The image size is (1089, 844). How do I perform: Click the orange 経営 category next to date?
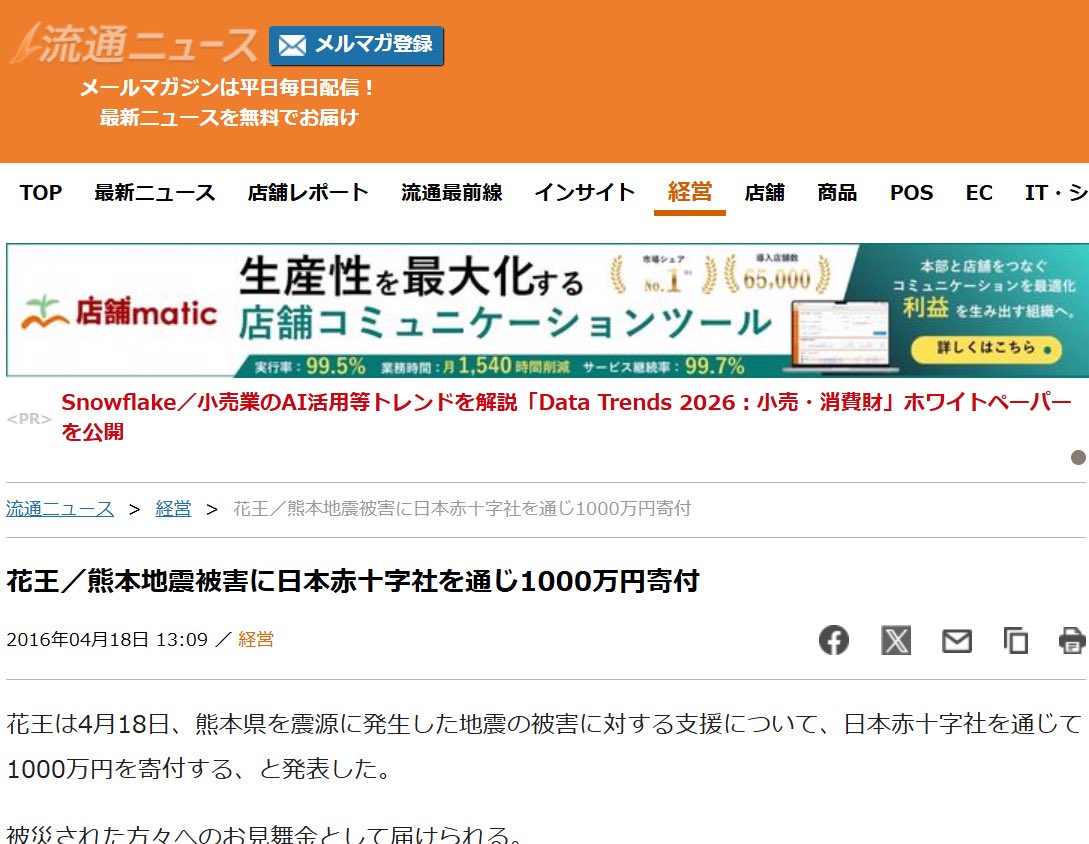coord(256,639)
